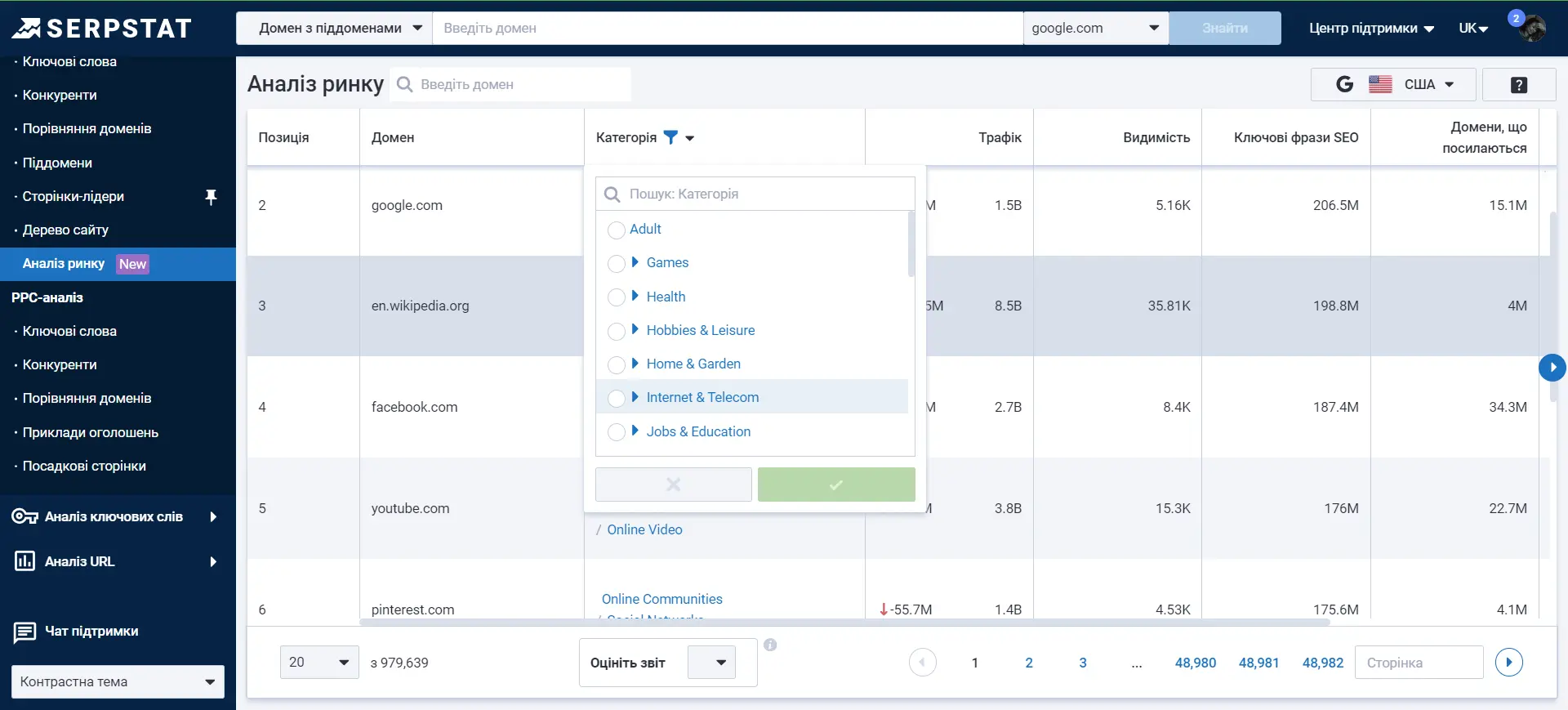Open Дерево сайту in the sidebar
The height and width of the screenshot is (710, 1568).
tap(65, 230)
